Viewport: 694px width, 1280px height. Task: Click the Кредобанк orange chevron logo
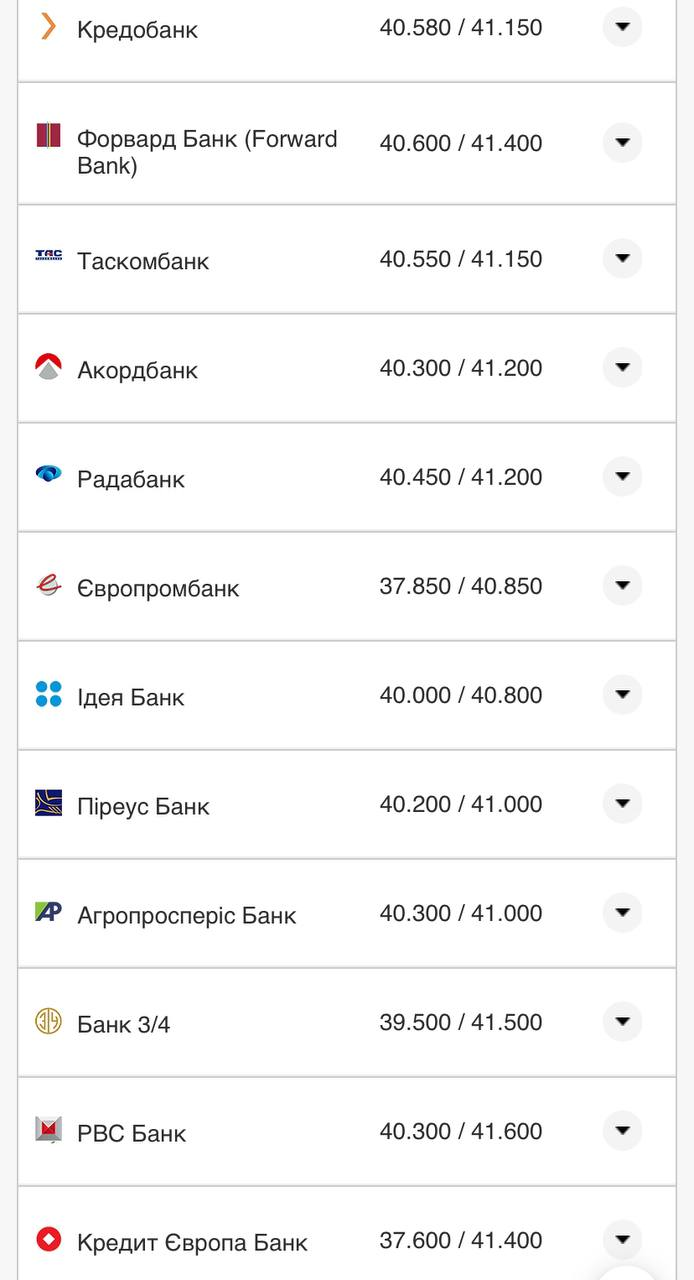47,25
